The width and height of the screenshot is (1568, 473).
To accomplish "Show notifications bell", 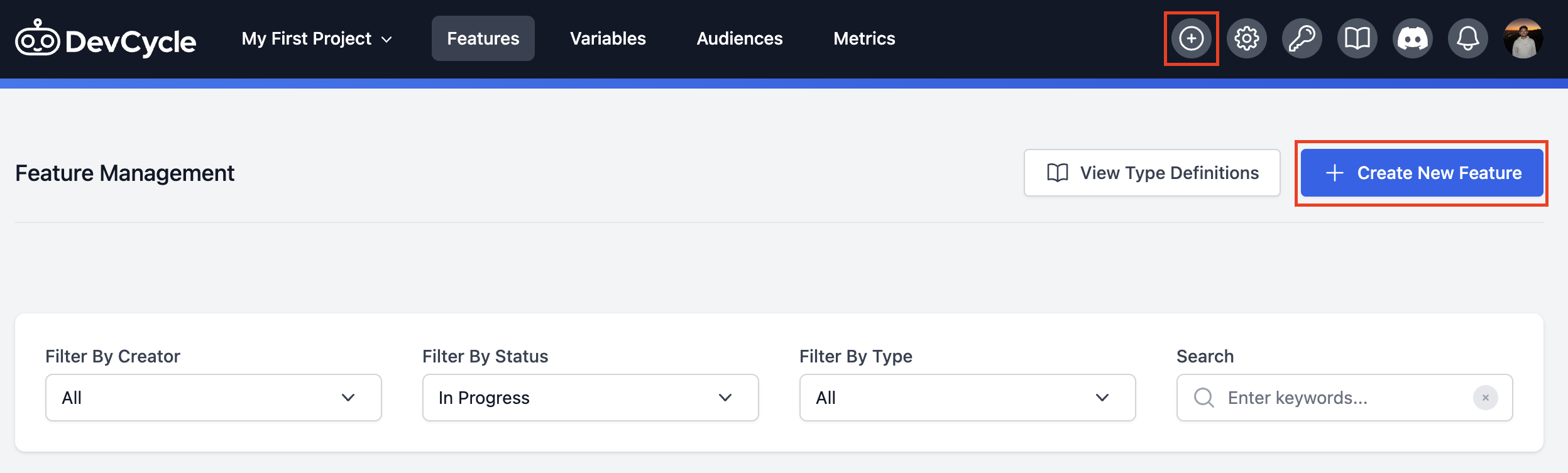I will (1467, 39).
